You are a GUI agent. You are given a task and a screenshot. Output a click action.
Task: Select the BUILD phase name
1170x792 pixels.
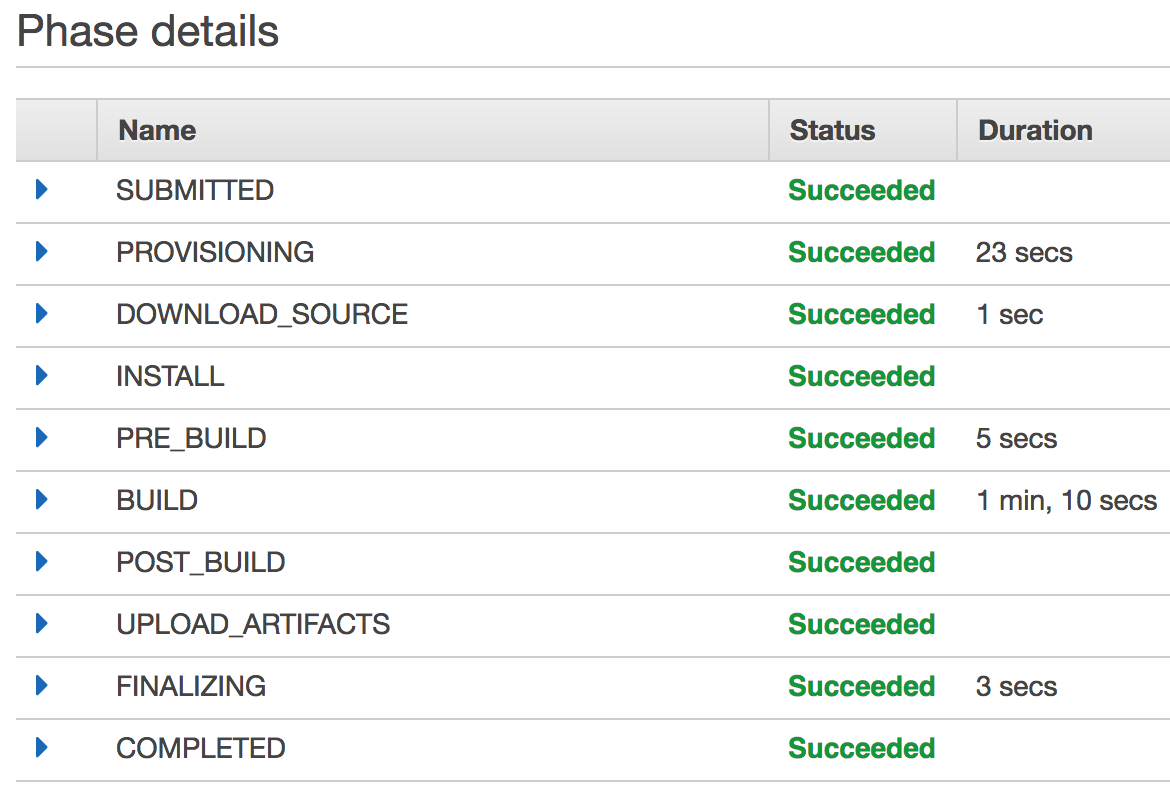pyautogui.click(x=157, y=500)
